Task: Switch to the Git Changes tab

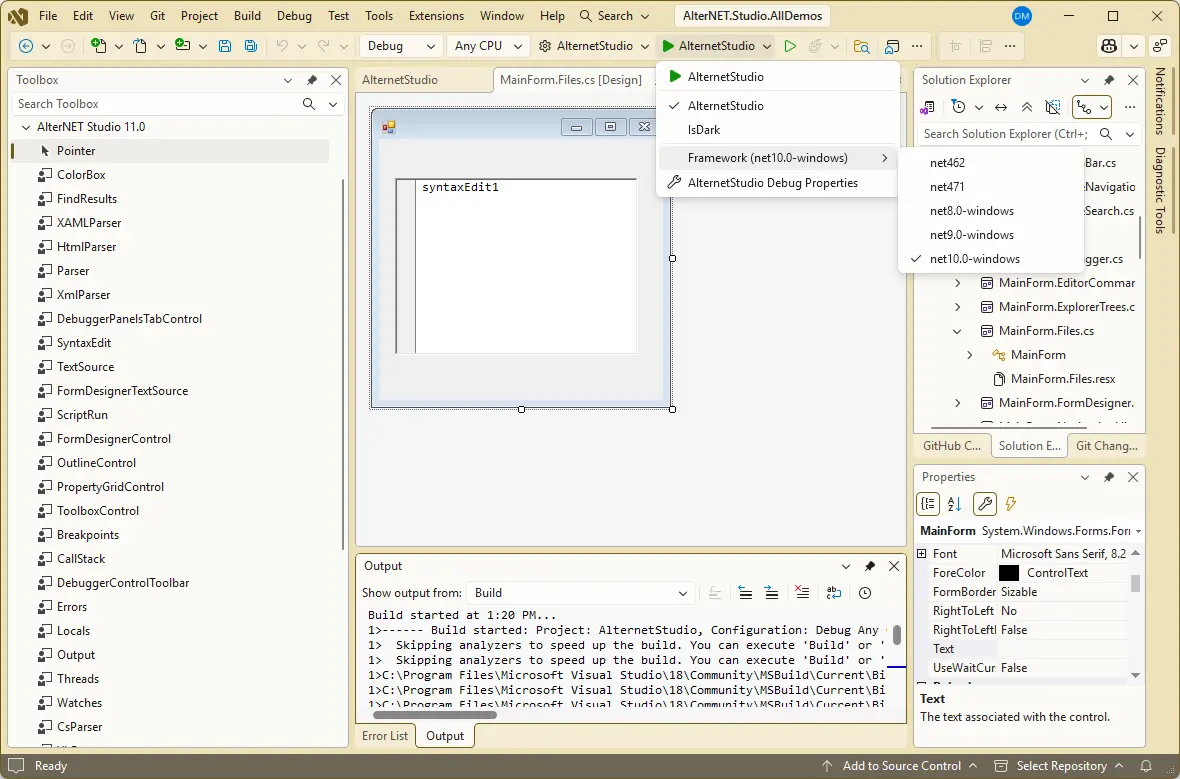Action: tap(1106, 446)
